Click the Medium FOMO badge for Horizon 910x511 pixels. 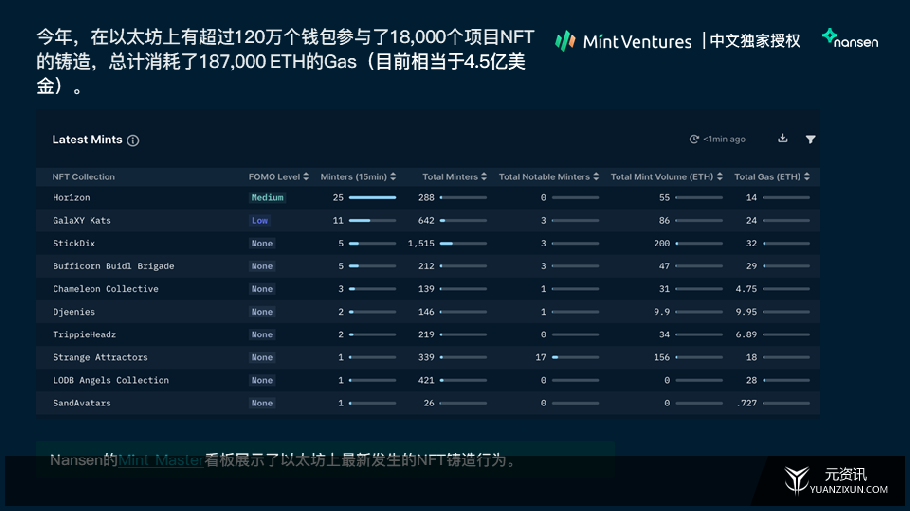coord(267,197)
